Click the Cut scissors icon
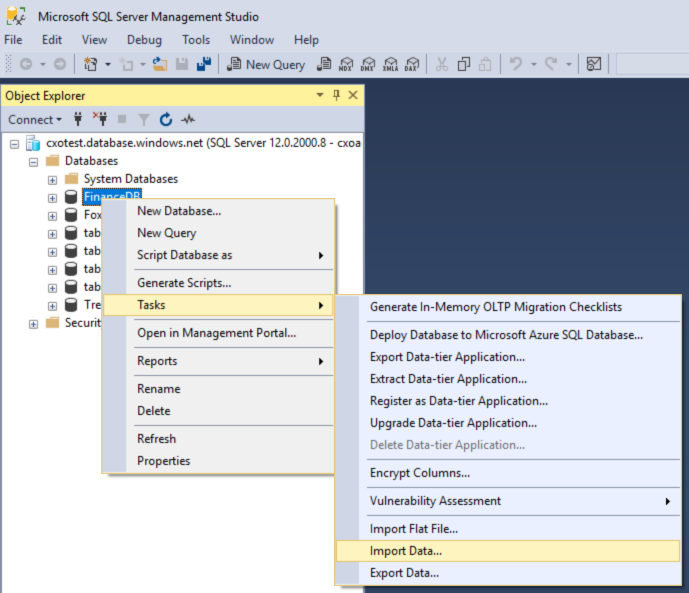The height and width of the screenshot is (593, 689). 442,65
